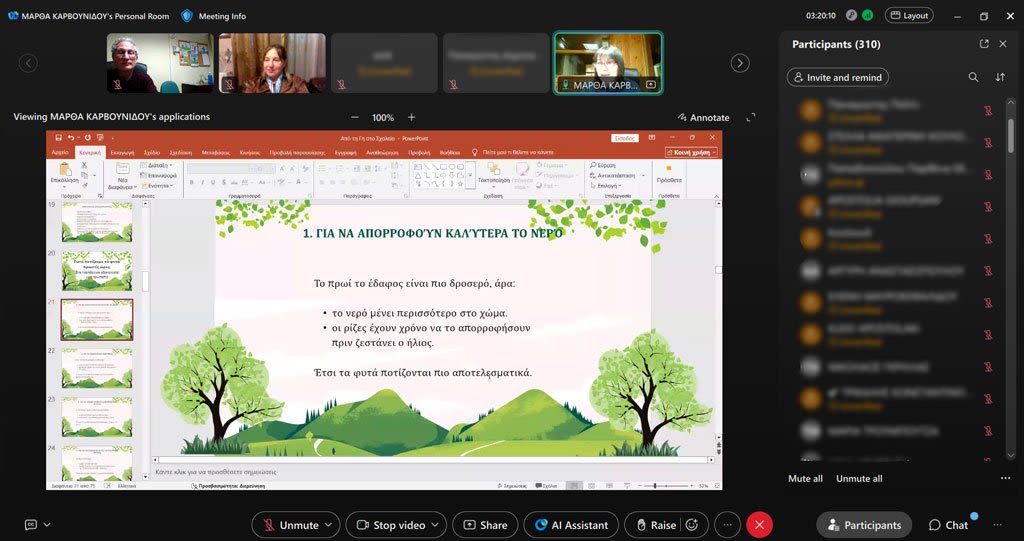Screen dimensions: 1024x541
Task: Click the Annotate button
Action: click(x=703, y=117)
